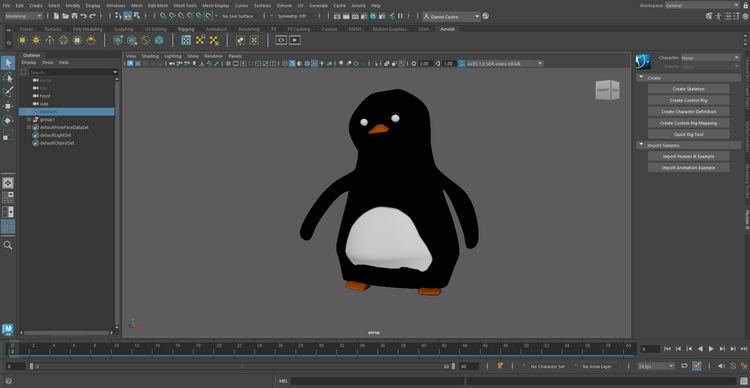Click the Create Control Rig button
This screenshot has width=750, height=388.
click(x=688, y=100)
